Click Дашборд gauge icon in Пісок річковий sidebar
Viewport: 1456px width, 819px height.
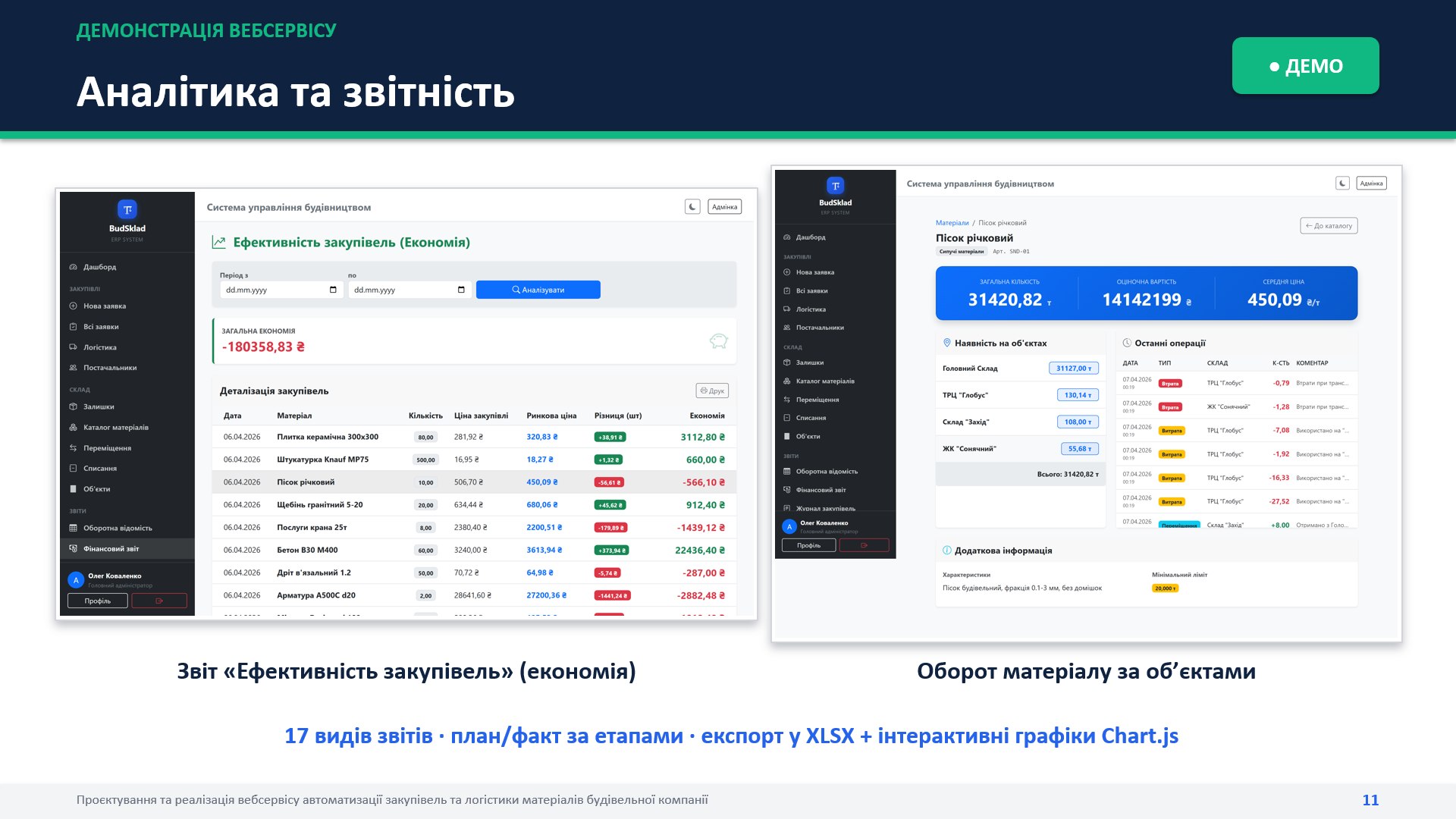(x=786, y=237)
